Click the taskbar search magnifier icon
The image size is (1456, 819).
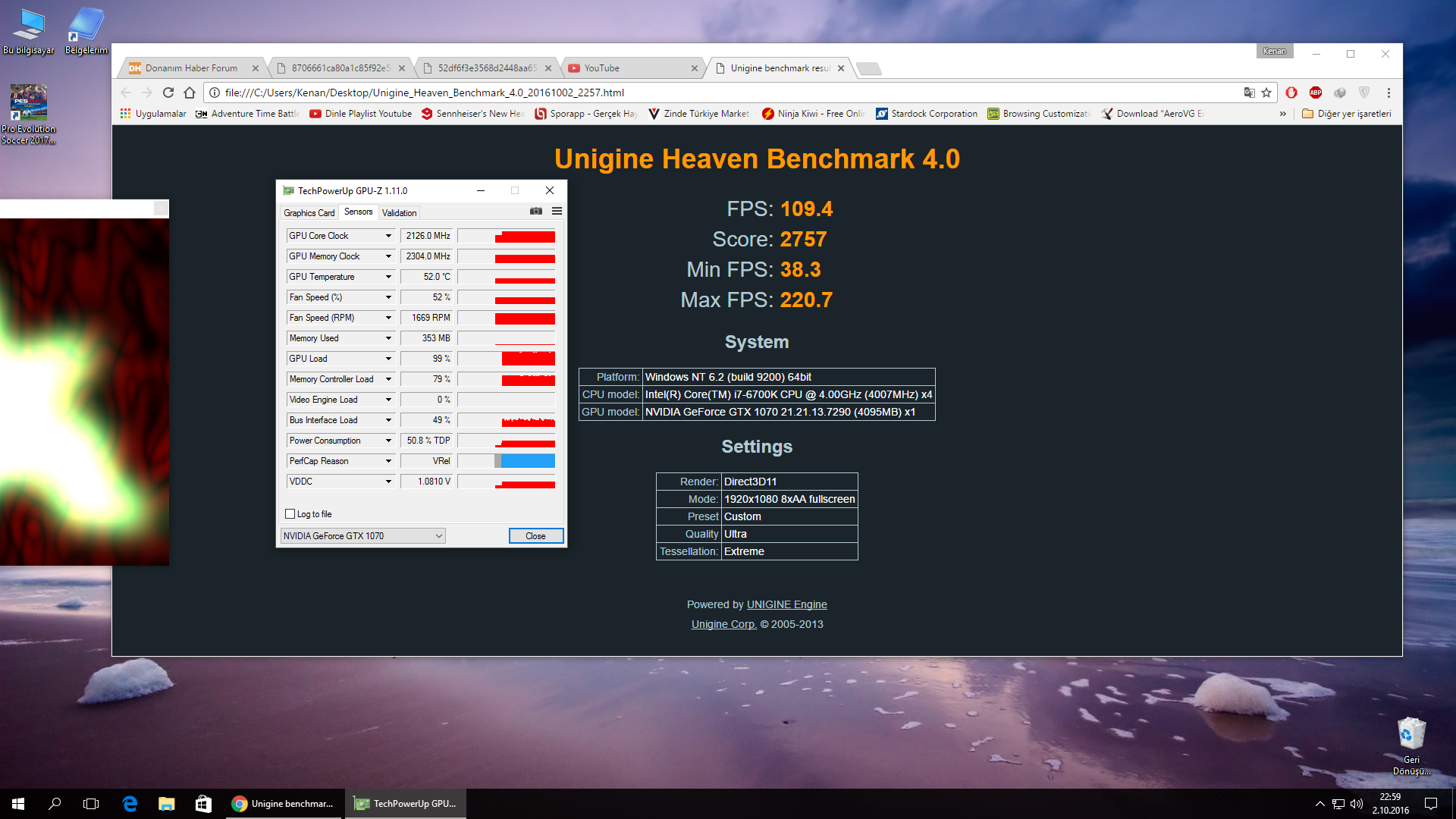pyautogui.click(x=55, y=804)
